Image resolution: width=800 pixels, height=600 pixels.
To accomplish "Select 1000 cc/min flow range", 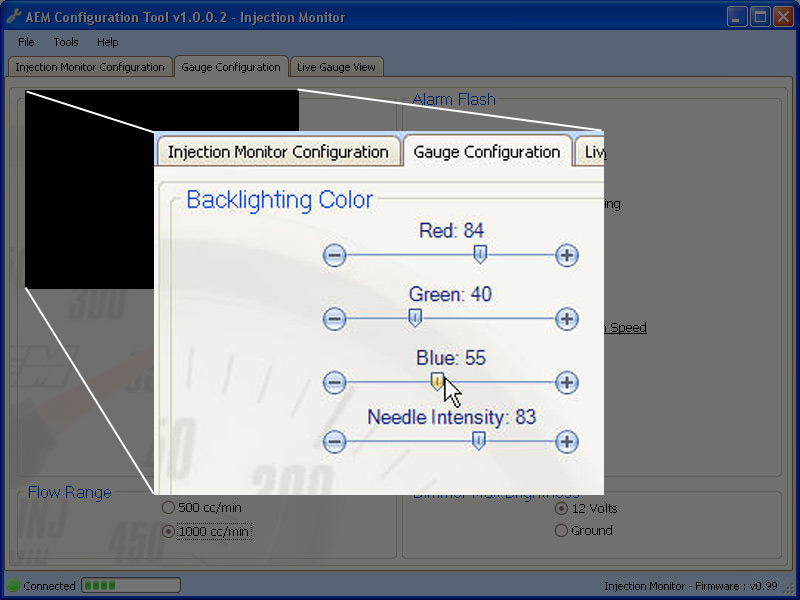I will (x=207, y=532).
